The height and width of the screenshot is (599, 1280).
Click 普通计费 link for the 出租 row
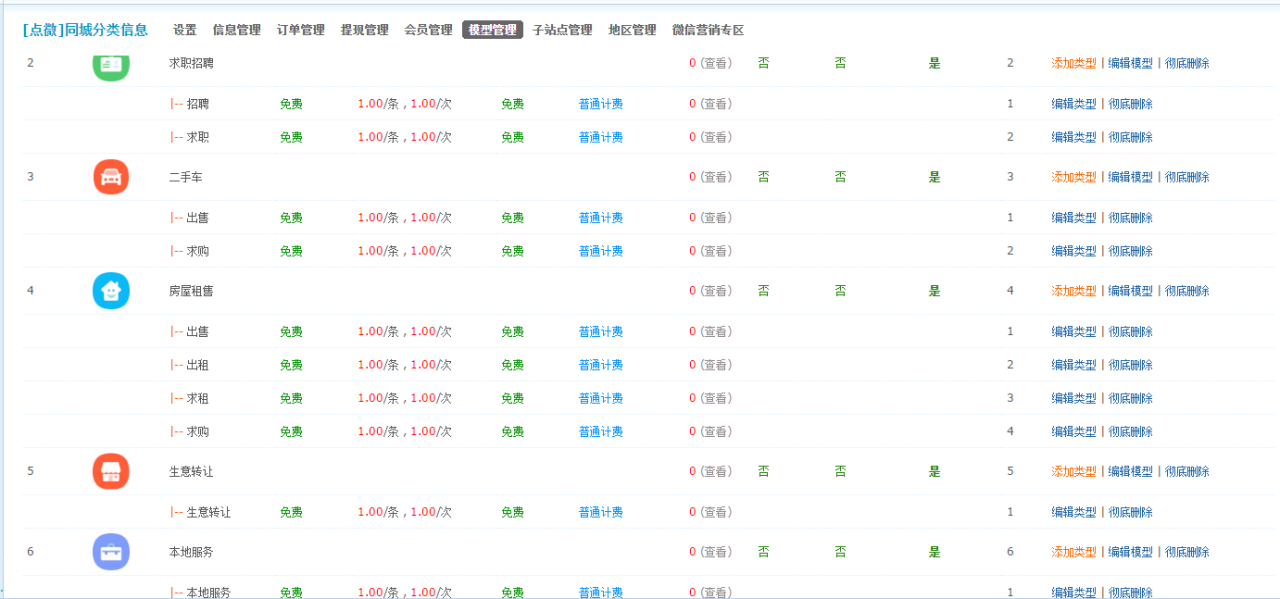point(600,364)
